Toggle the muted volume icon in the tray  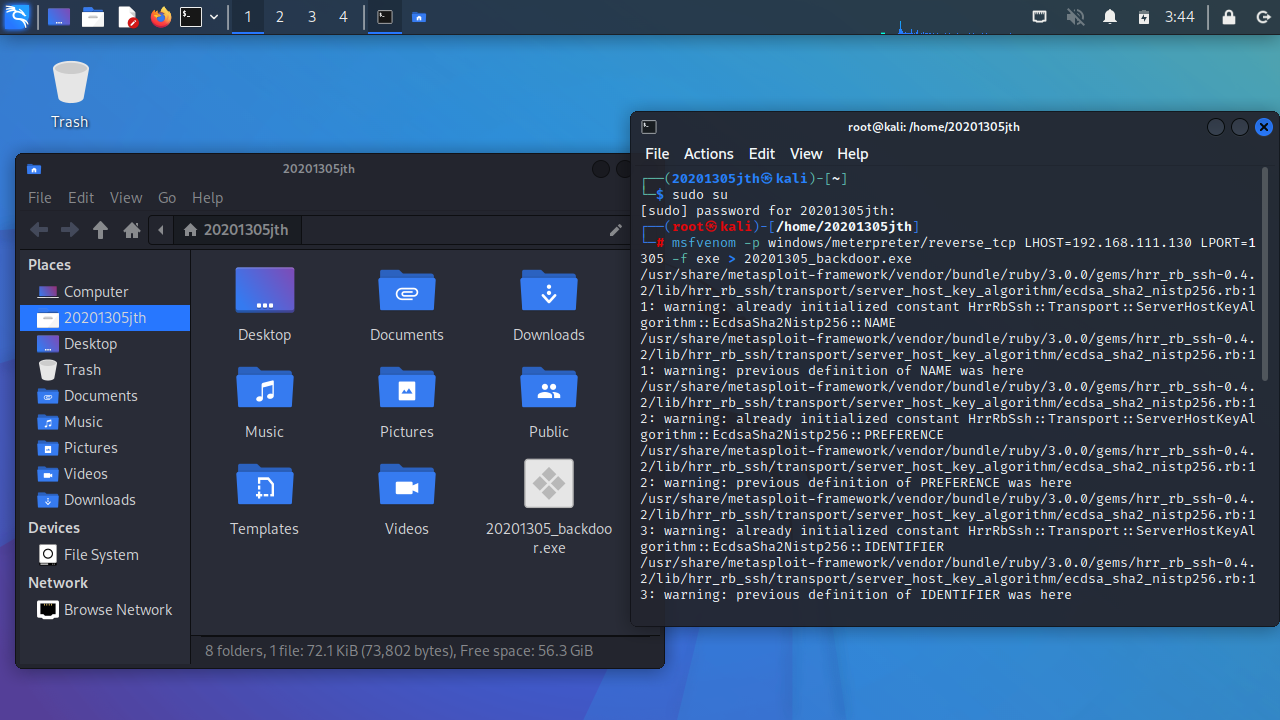[x=1076, y=17]
